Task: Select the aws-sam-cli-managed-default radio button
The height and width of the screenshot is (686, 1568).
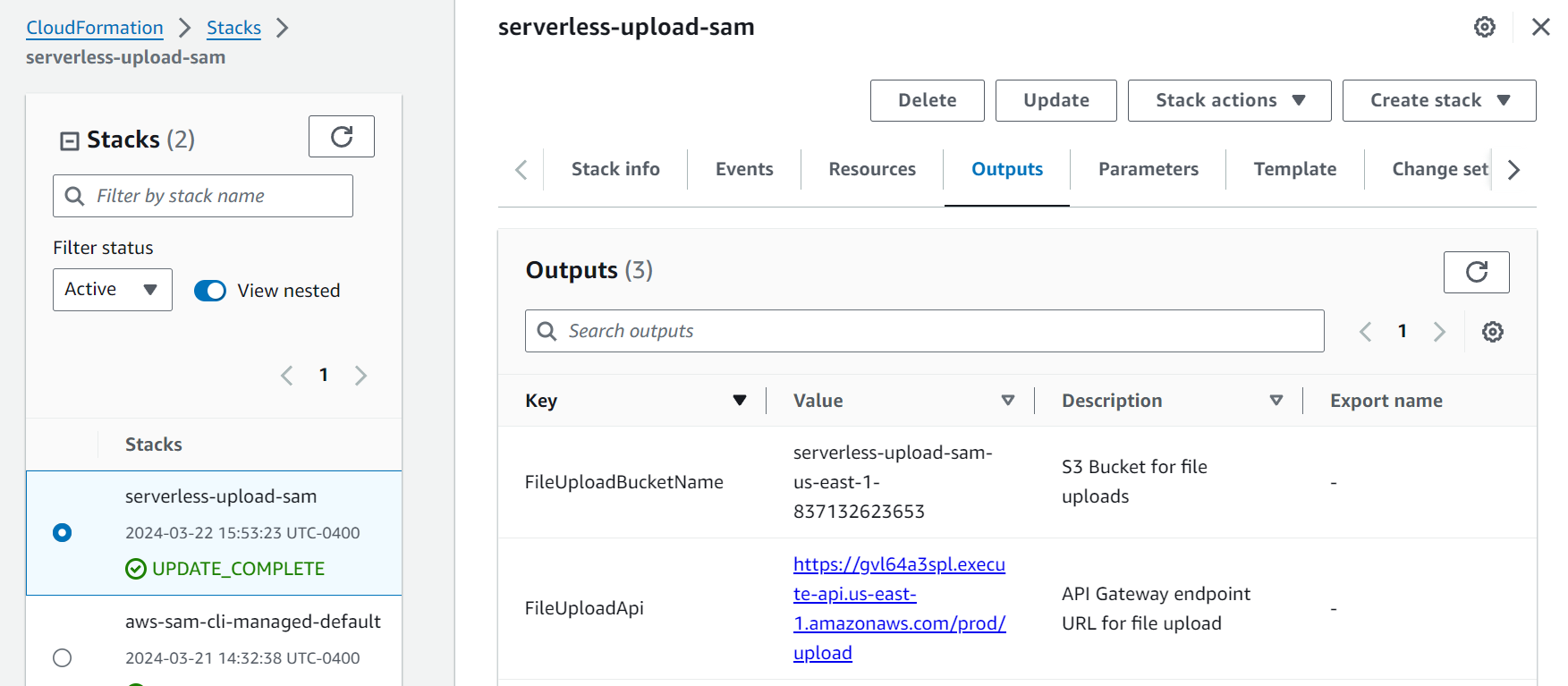Action: pyautogui.click(x=62, y=658)
